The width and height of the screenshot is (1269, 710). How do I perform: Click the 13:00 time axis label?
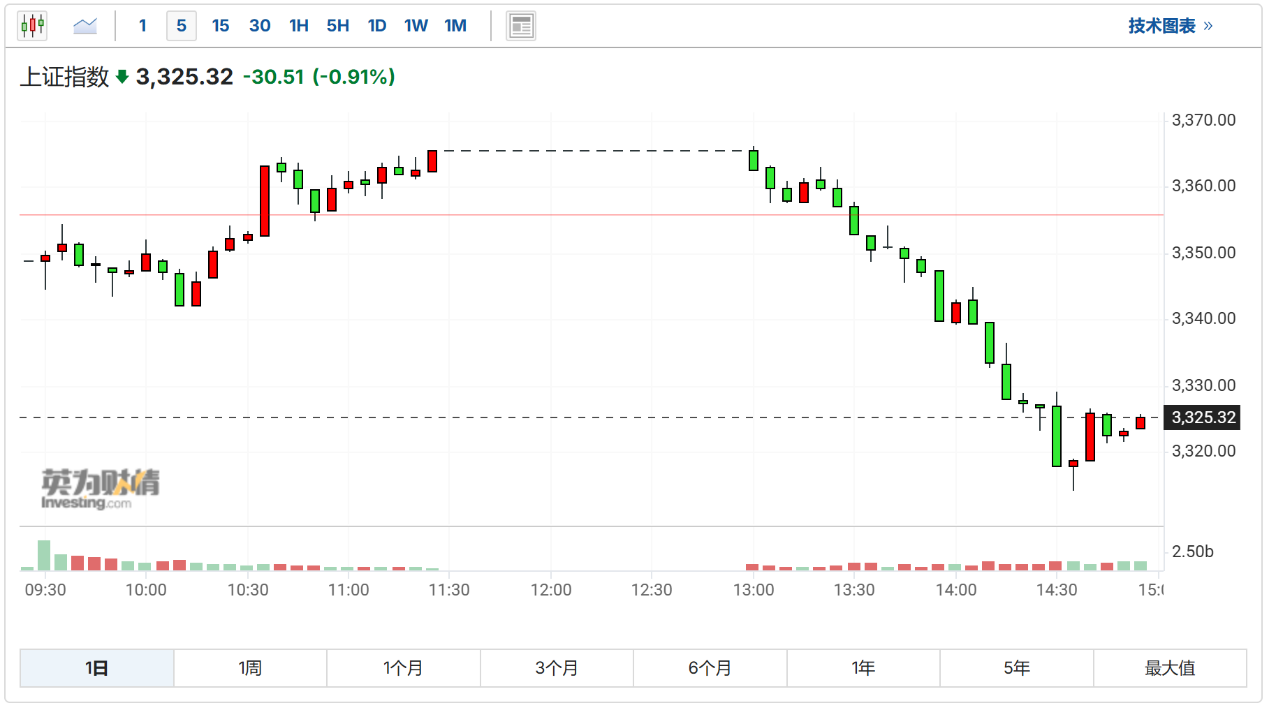753,590
